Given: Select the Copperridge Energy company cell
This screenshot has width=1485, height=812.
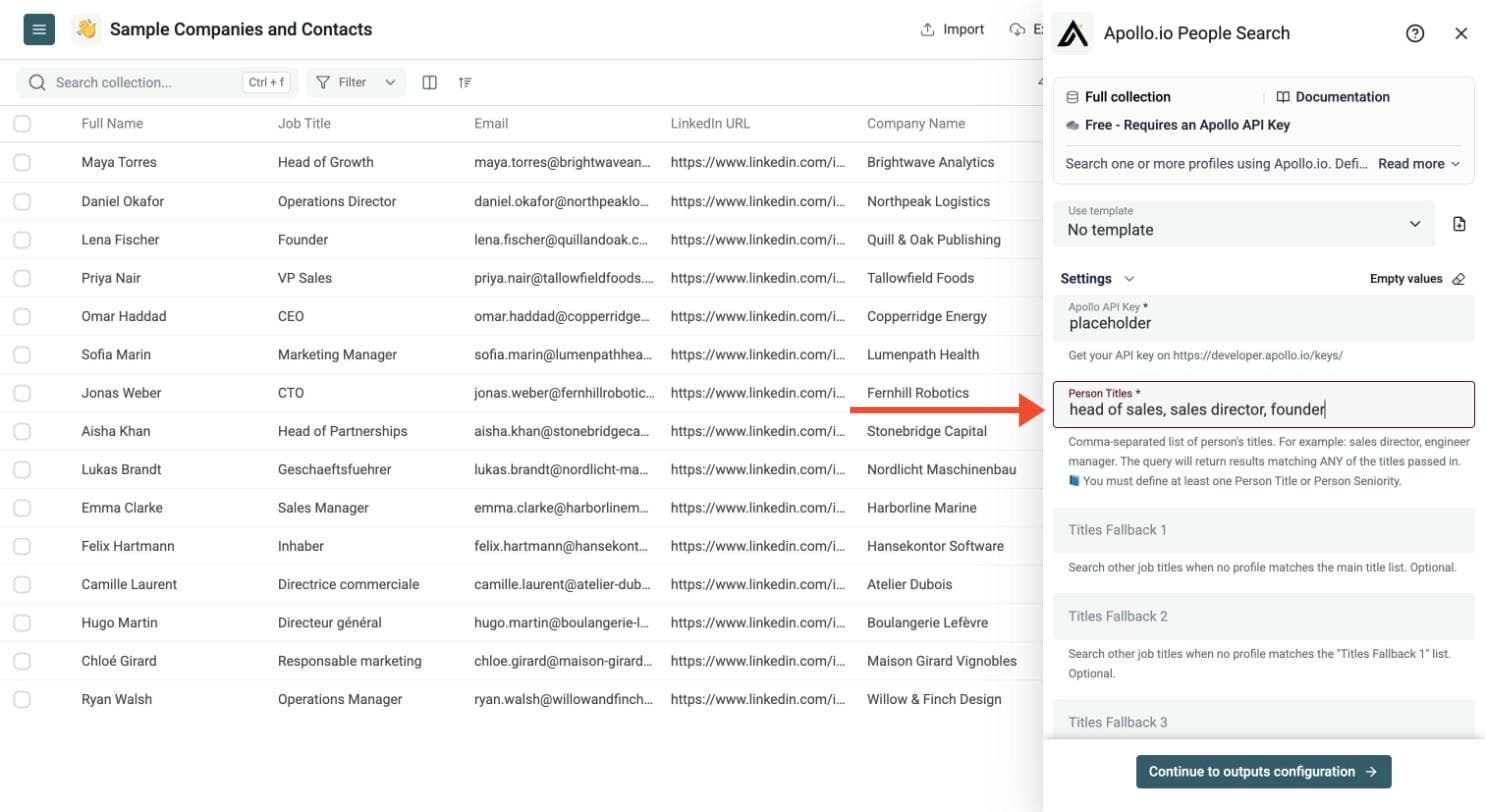Looking at the screenshot, I should (927, 316).
